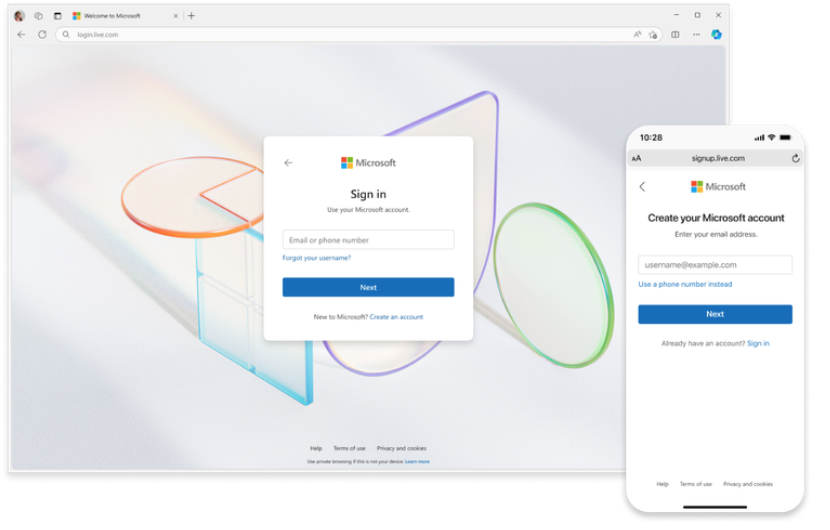This screenshot has height=530, width=830.
Task: Tap Next button on phone screen
Action: (715, 314)
